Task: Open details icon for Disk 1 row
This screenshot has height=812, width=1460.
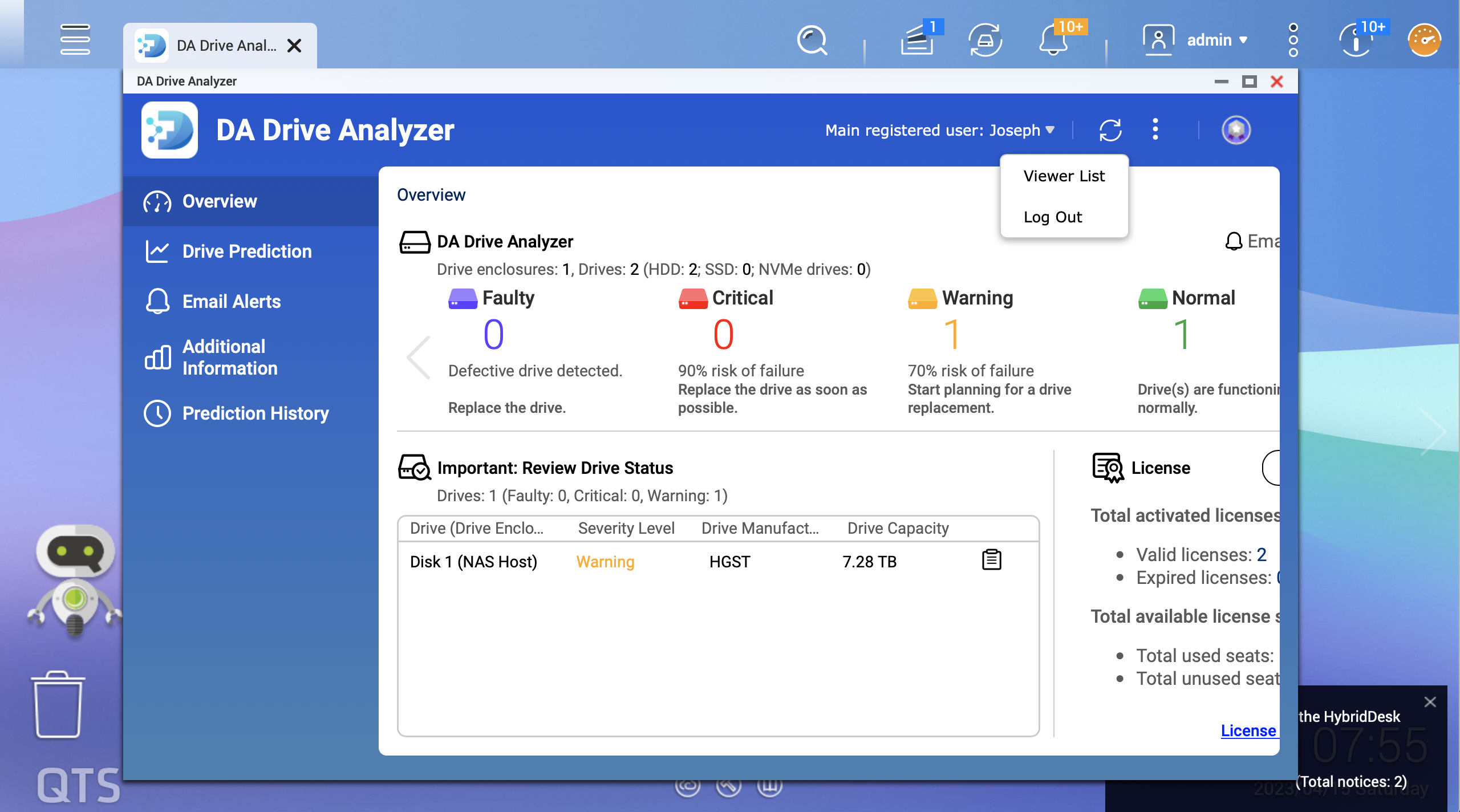Action: tap(992, 560)
